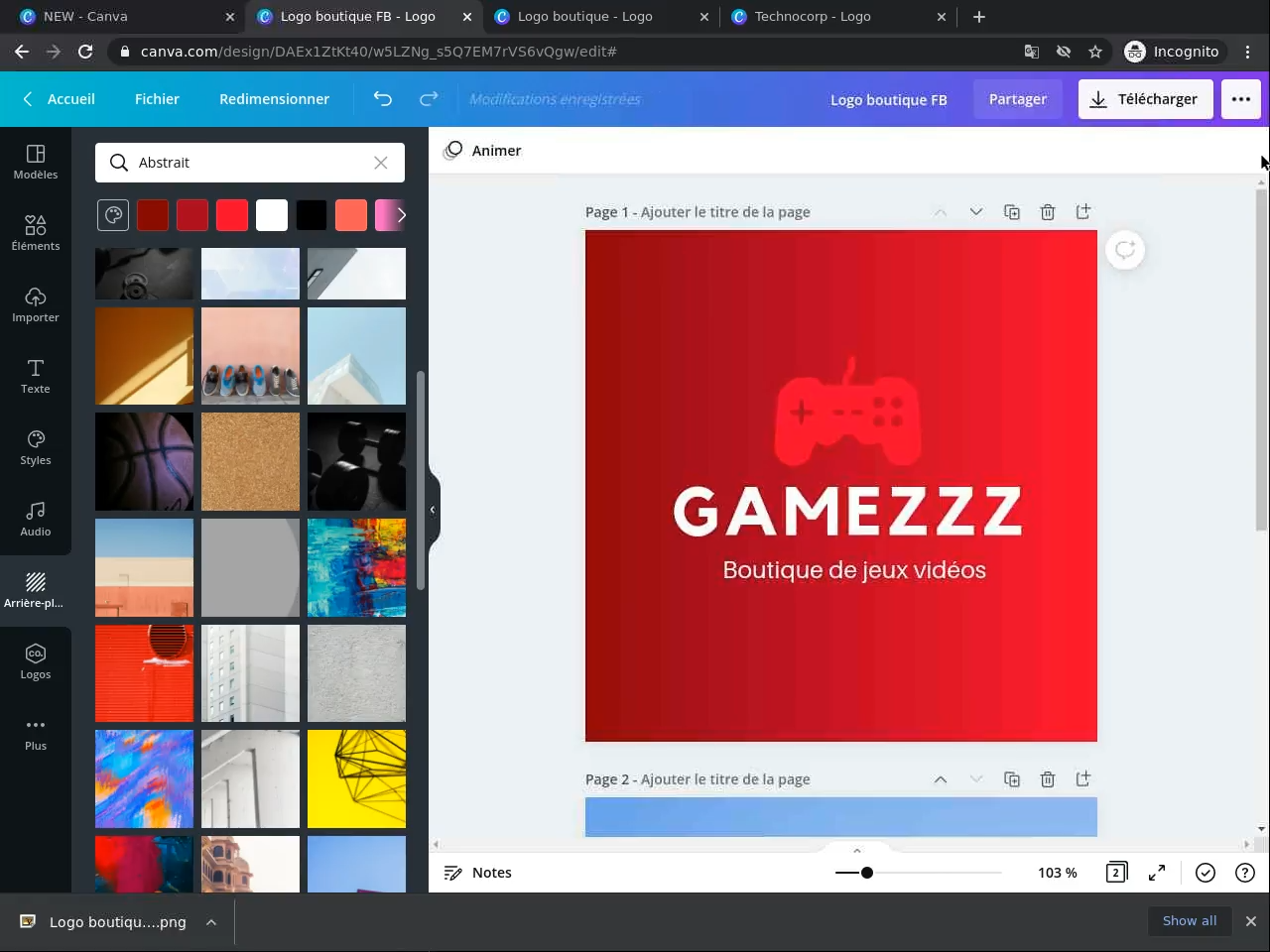Click the Animer button
Screen dimensions: 1270x952
pos(483,151)
